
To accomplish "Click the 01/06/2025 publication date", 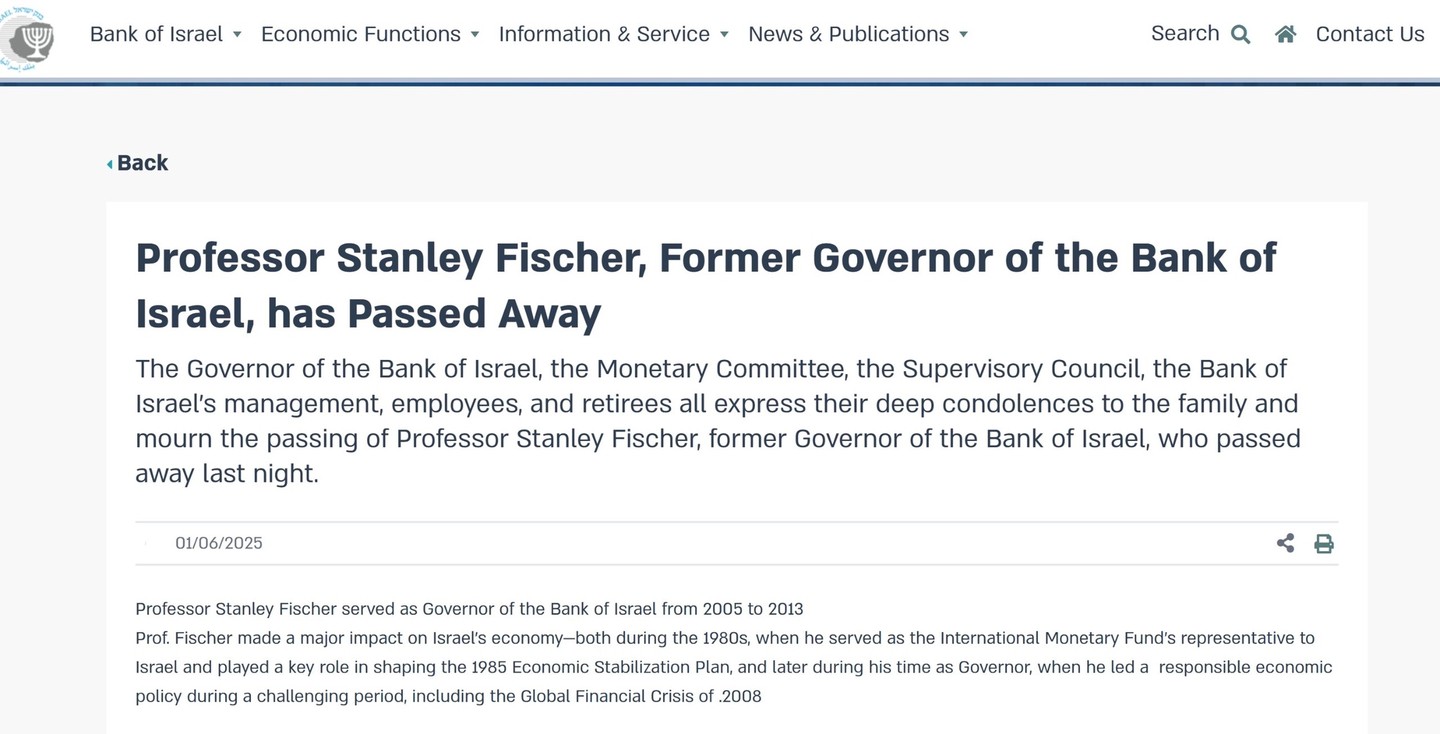I will pos(219,543).
